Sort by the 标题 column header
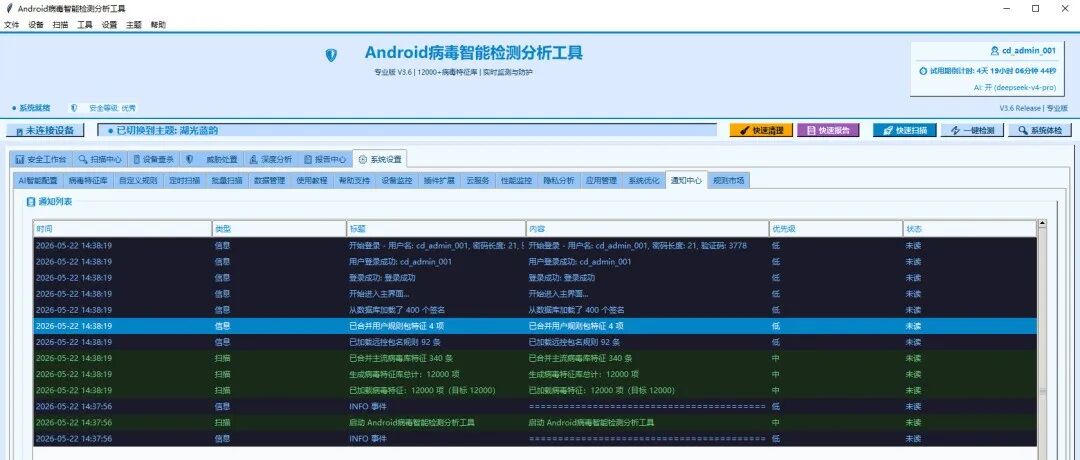 point(436,229)
